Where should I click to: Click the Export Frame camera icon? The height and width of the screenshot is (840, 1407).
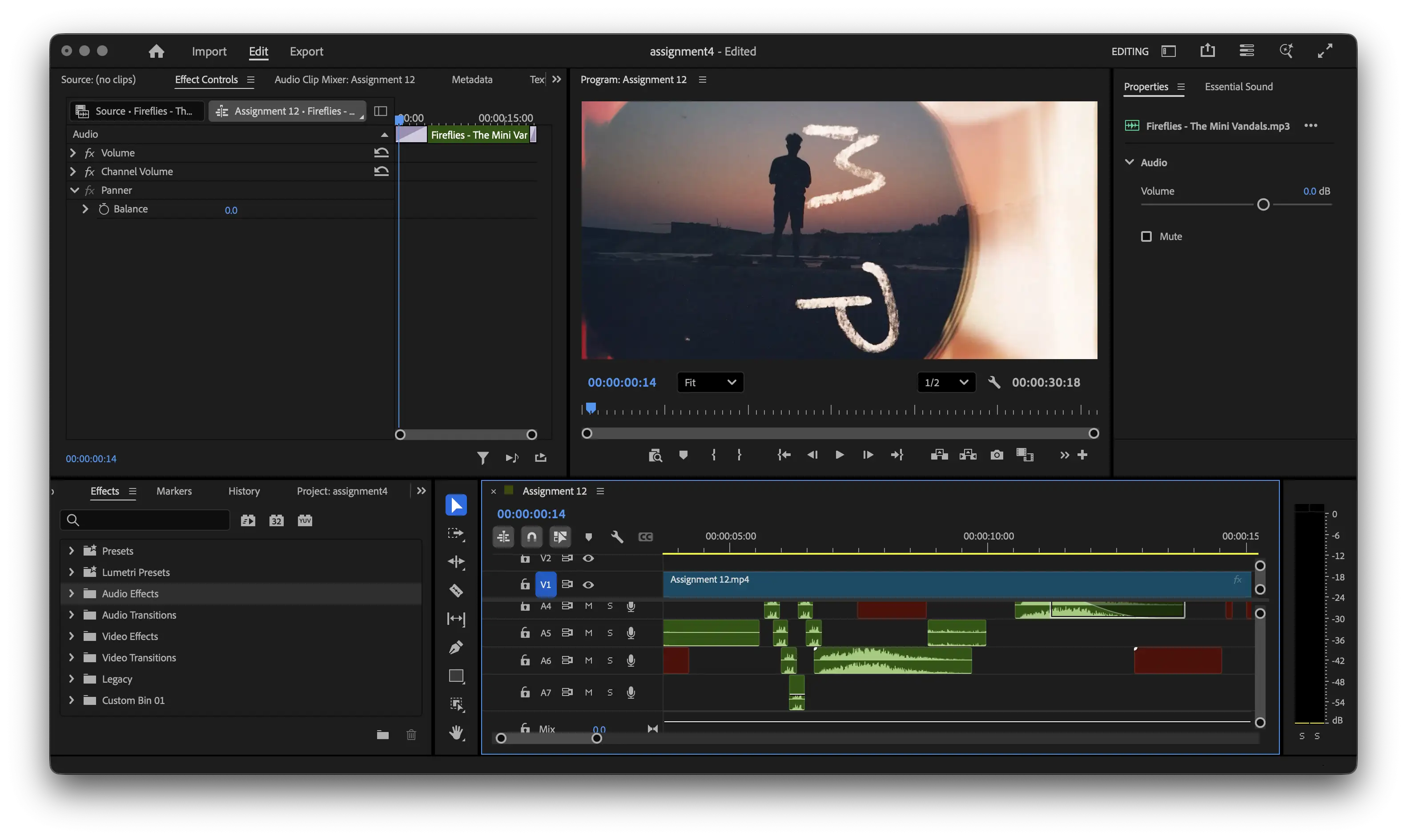[x=997, y=455]
